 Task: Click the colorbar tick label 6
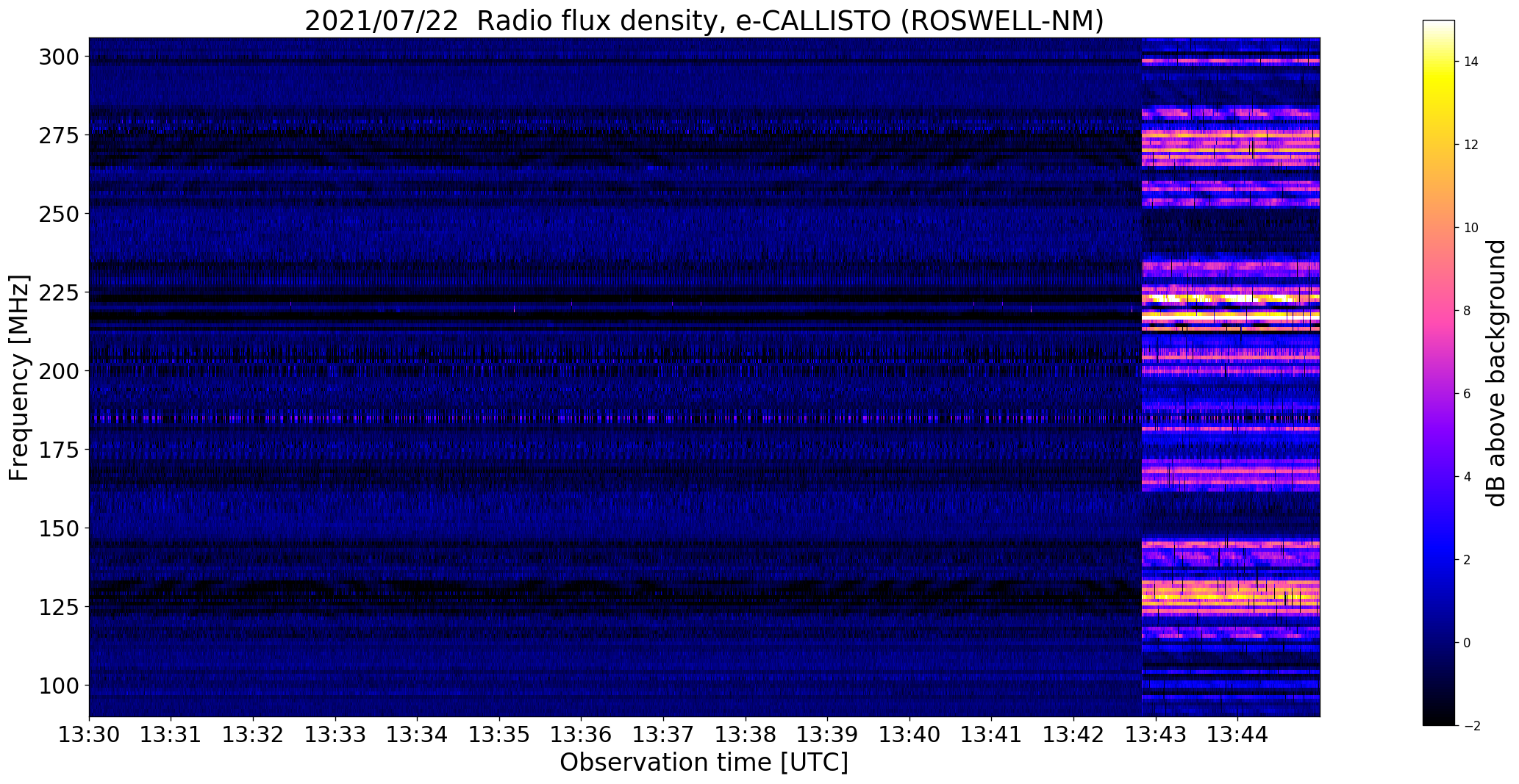(x=1467, y=394)
